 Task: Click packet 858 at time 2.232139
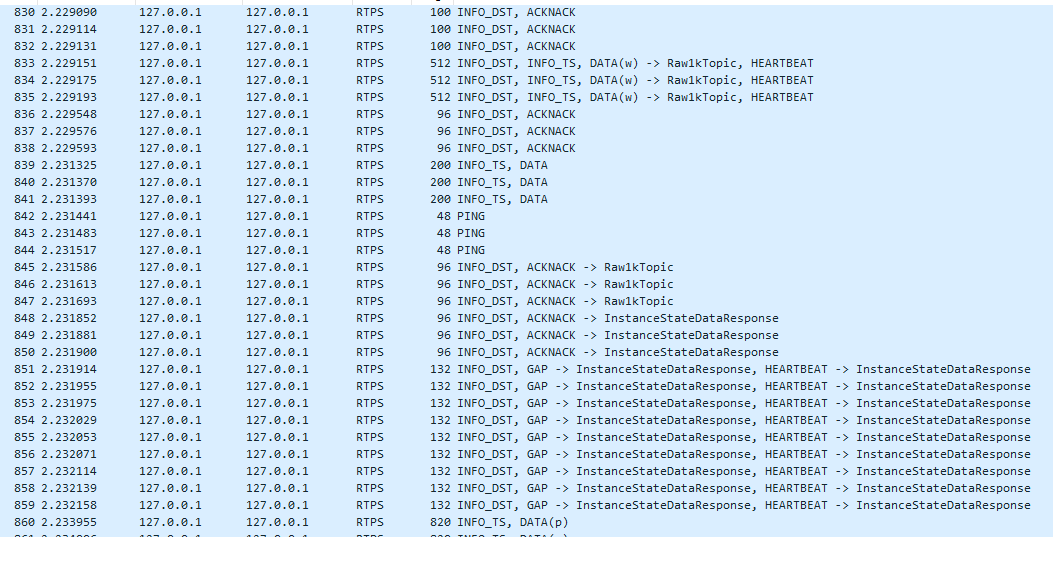click(x=526, y=489)
